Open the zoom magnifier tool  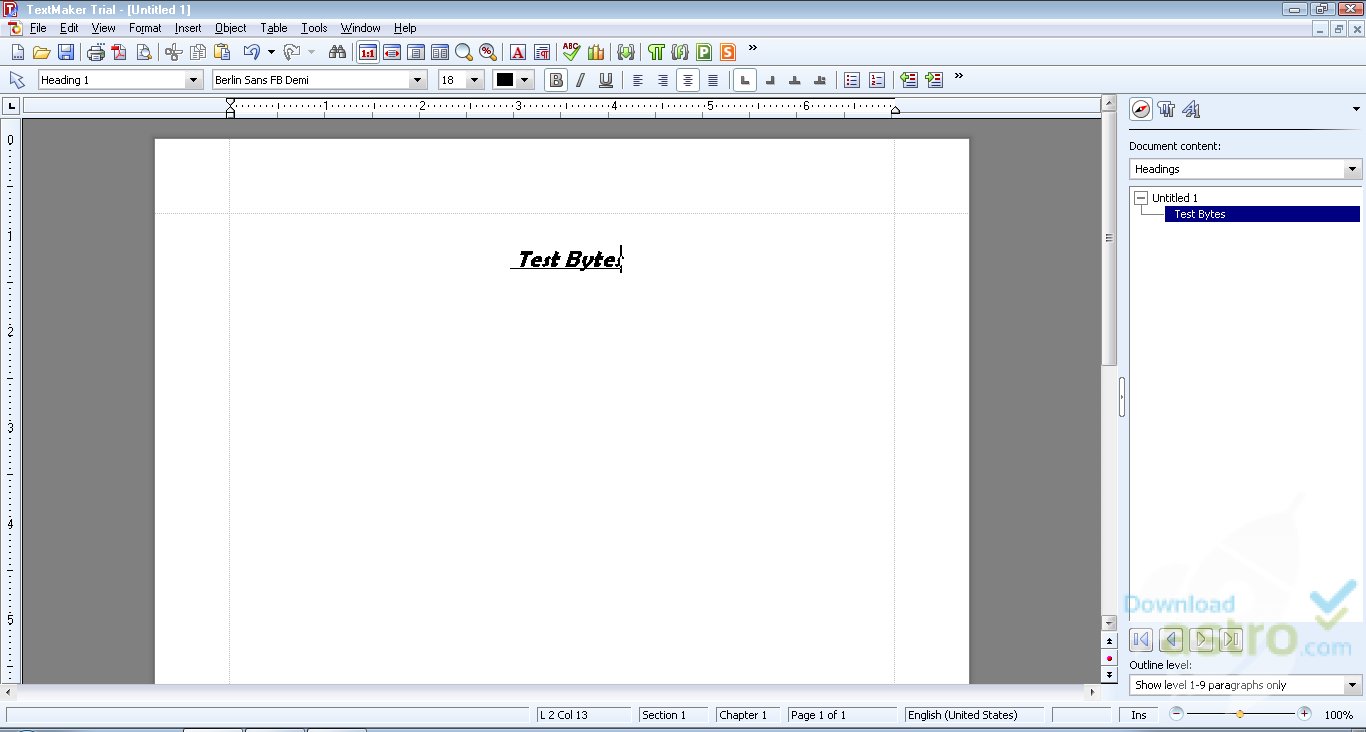point(463,52)
